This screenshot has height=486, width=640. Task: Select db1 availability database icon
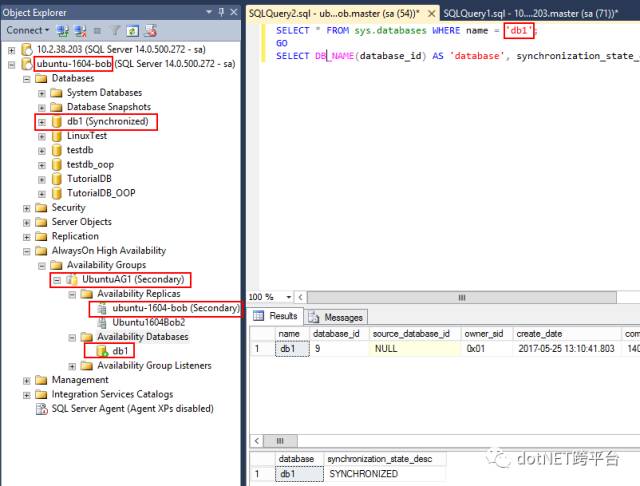(x=102, y=351)
